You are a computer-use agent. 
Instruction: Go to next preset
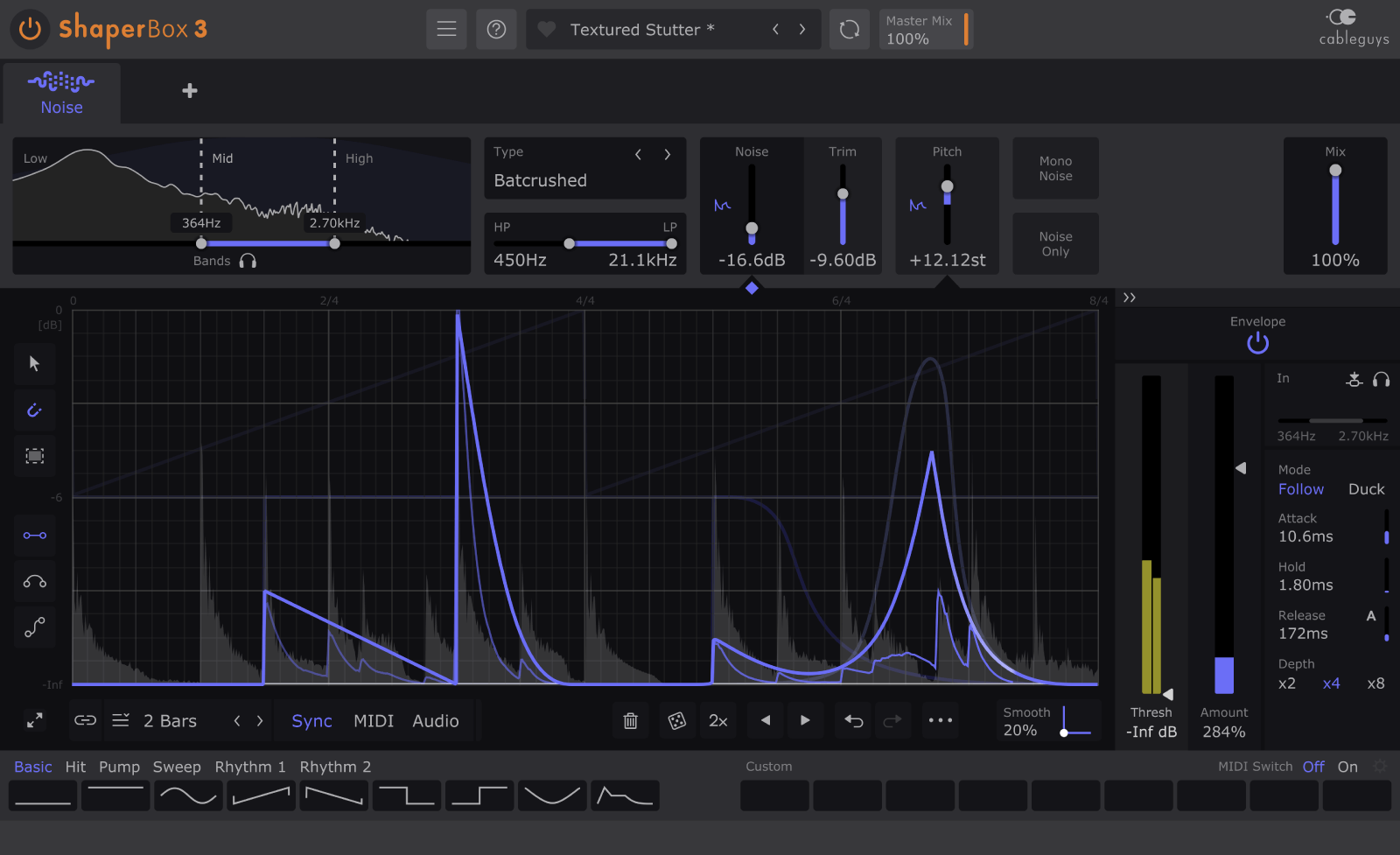[802, 29]
